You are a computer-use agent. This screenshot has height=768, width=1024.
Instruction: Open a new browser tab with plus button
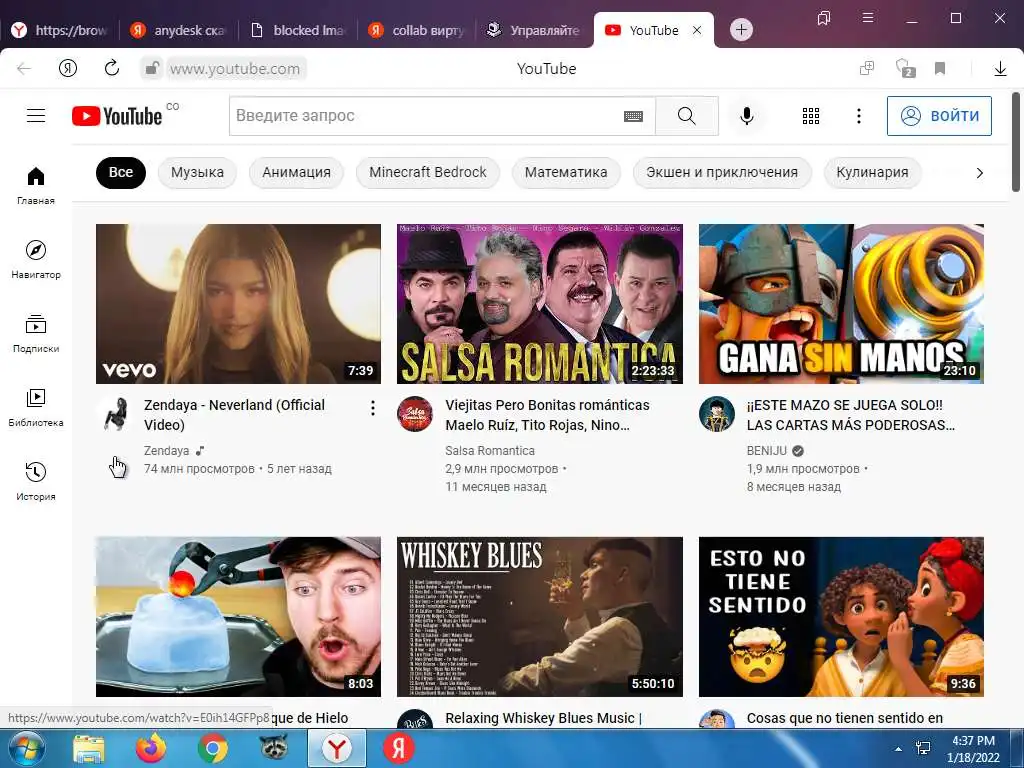(741, 29)
